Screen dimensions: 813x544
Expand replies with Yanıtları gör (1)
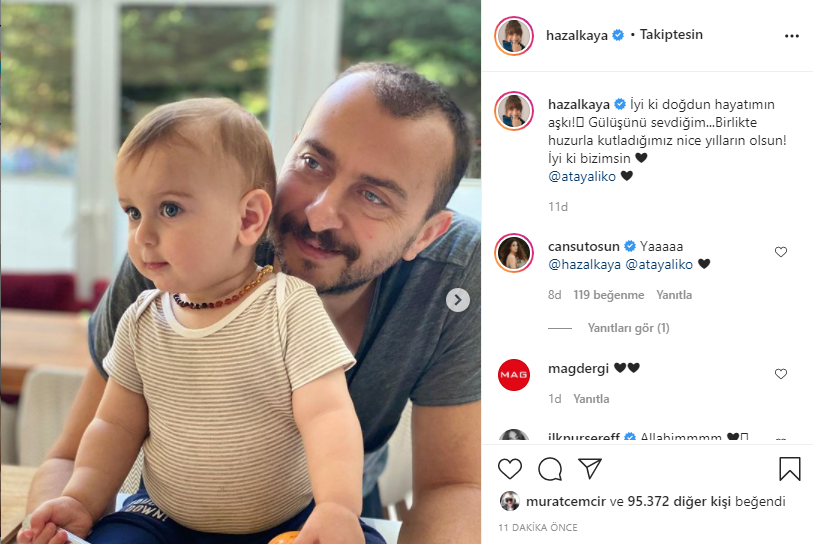pyautogui.click(x=628, y=328)
